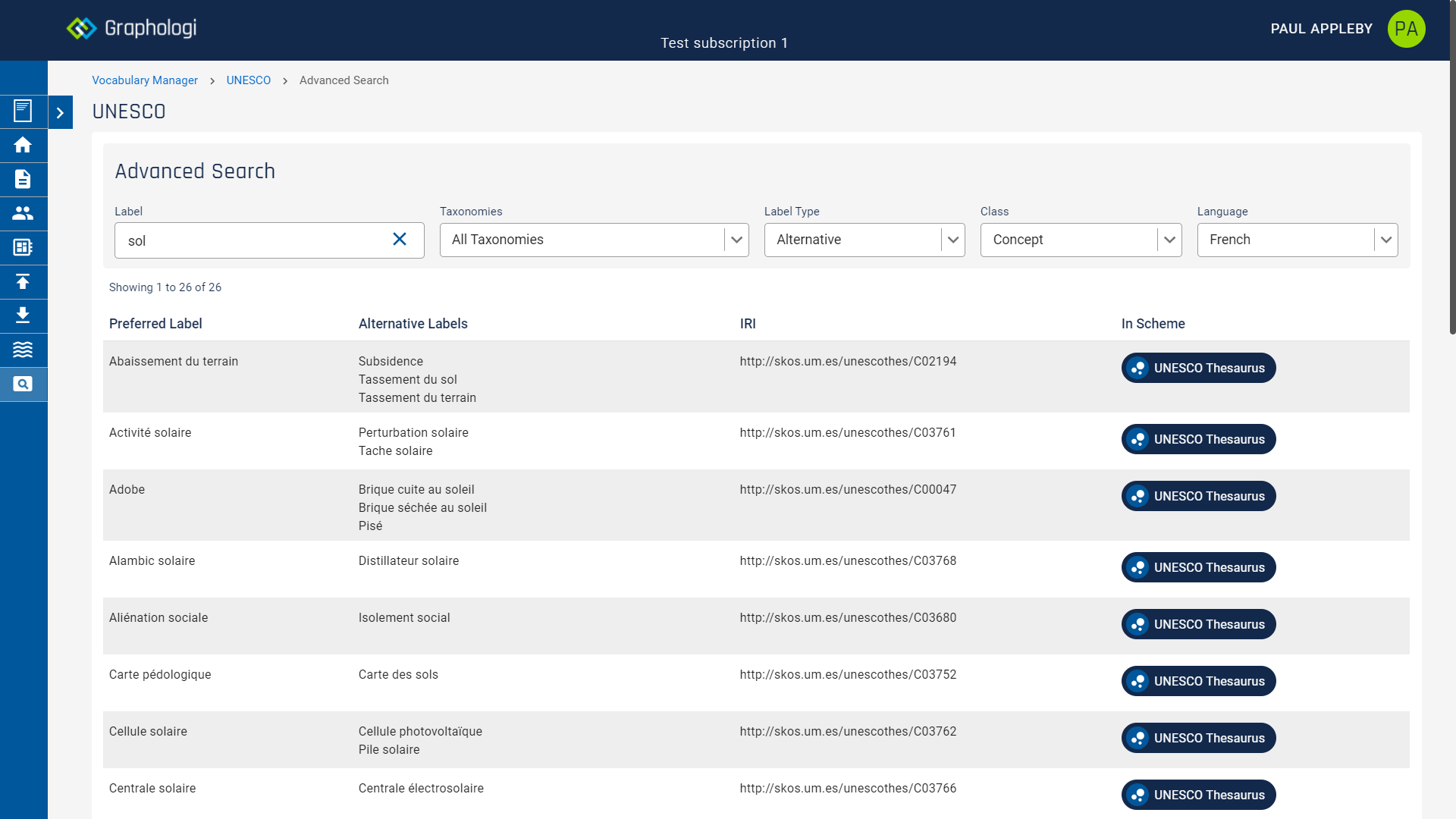This screenshot has height=819, width=1456.
Task: Click the UNESCO breadcrumb link
Action: click(248, 80)
